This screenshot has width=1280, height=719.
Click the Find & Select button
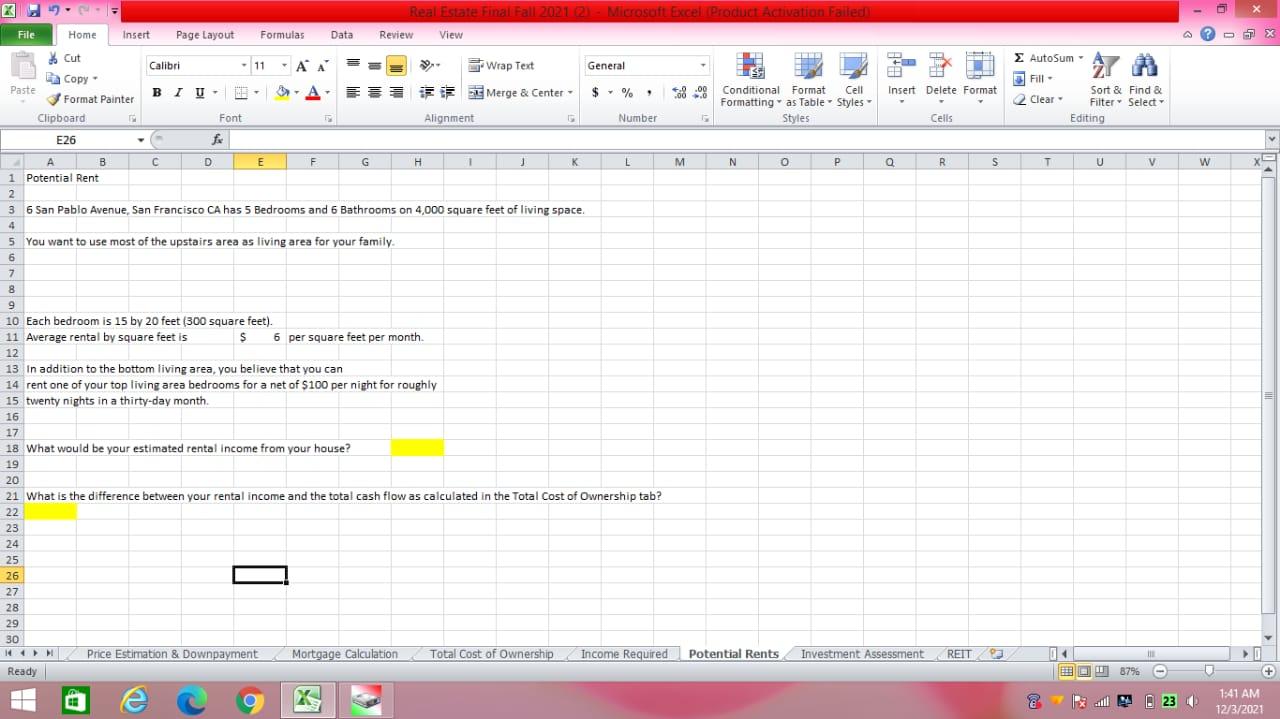coord(1144,80)
